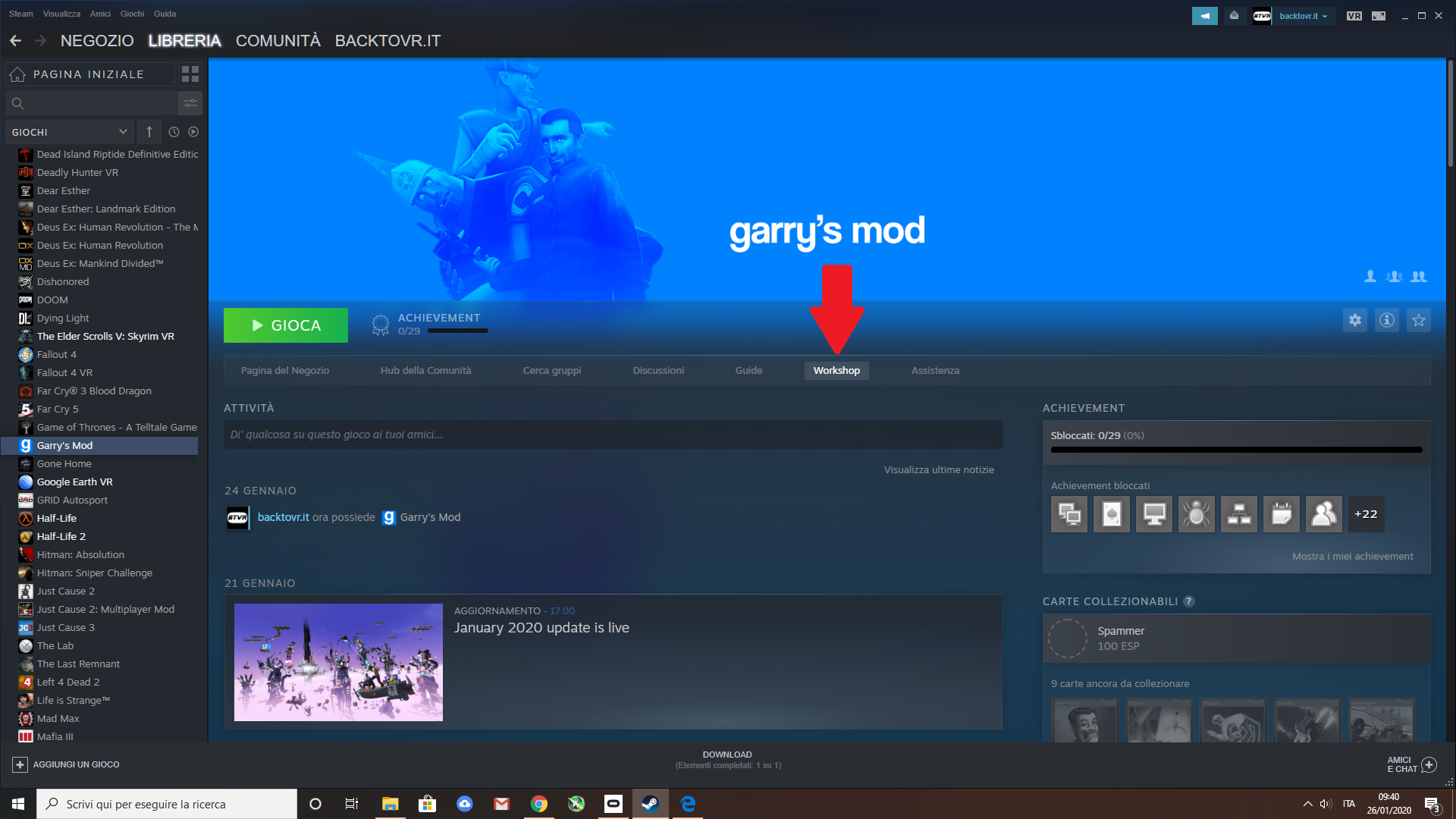Open the Guide tab

(748, 371)
